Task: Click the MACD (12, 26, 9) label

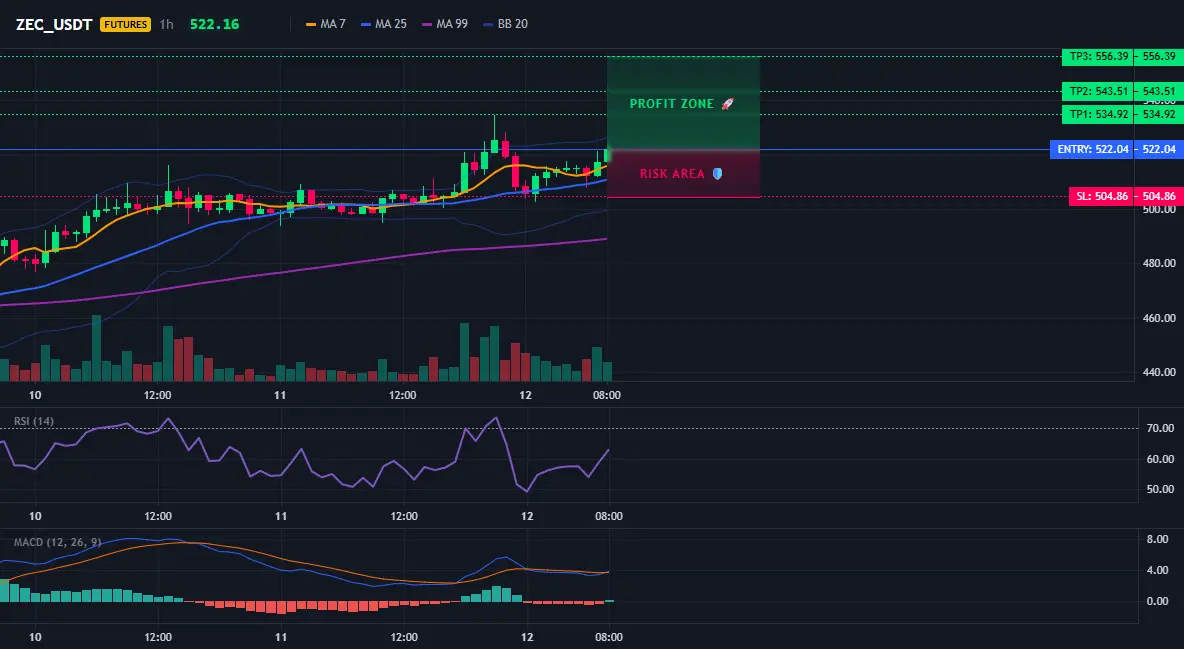Action: point(57,542)
